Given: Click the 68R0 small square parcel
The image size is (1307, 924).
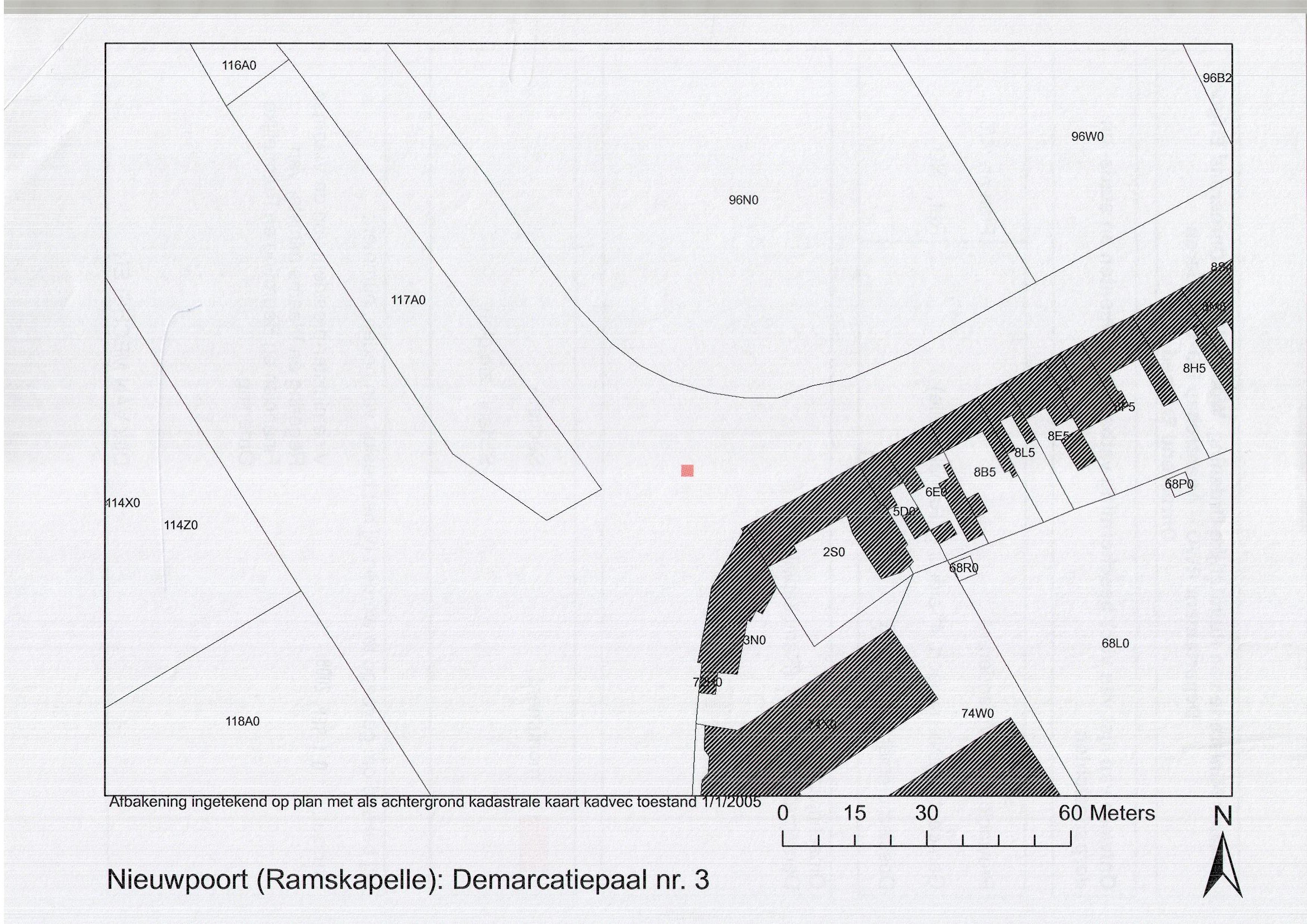Looking at the screenshot, I should [x=964, y=568].
